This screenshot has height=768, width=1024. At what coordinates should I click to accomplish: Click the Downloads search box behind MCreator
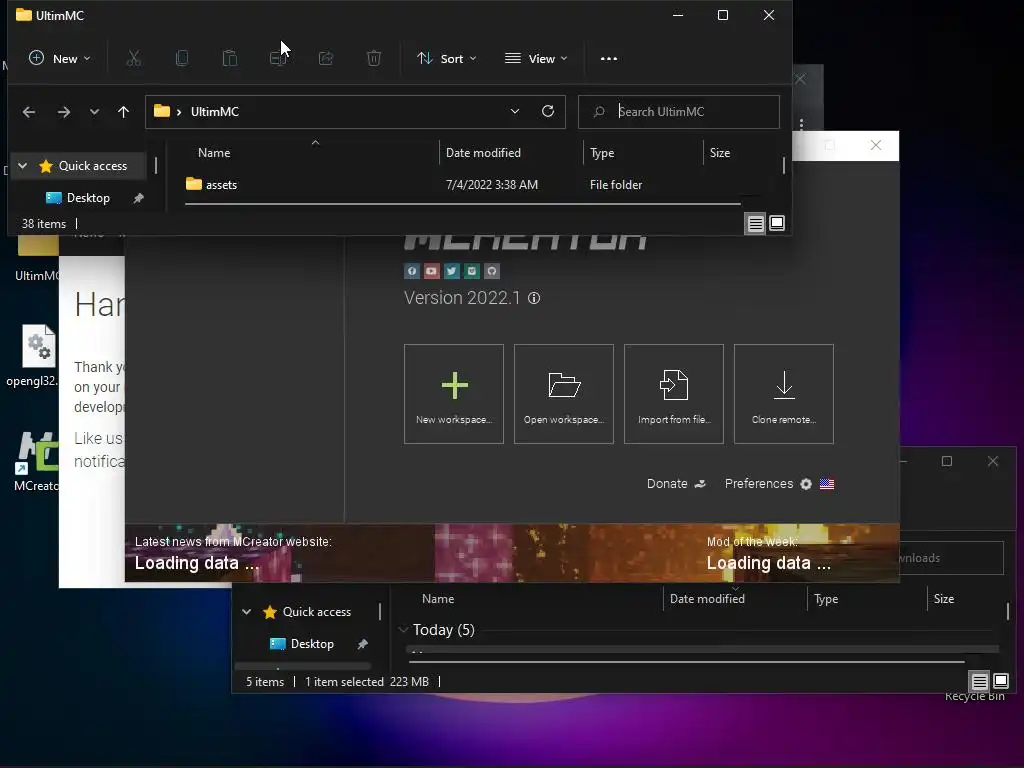coord(952,558)
